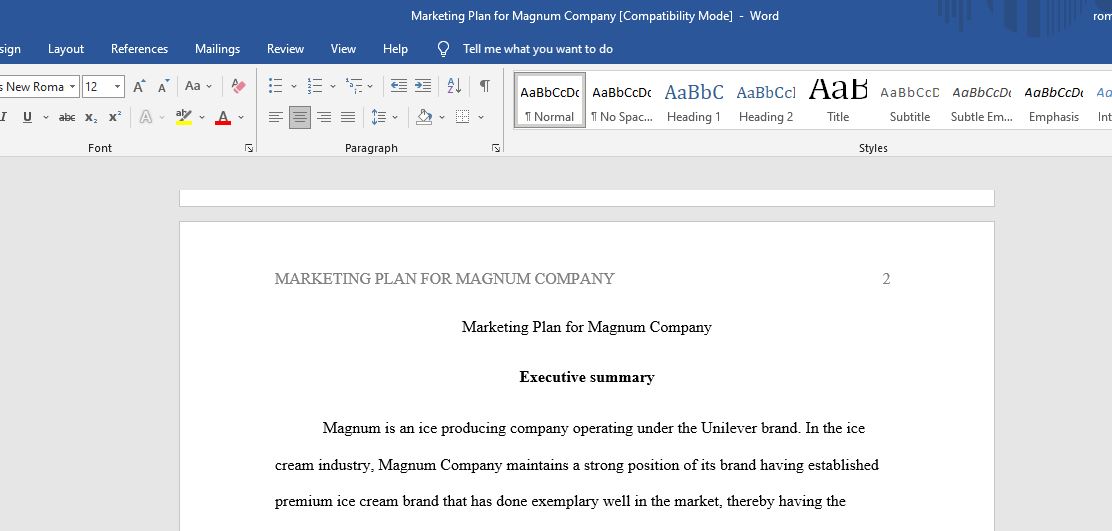The width and height of the screenshot is (1112, 531).
Task: Open Font dialog box launcher
Action: point(249,148)
